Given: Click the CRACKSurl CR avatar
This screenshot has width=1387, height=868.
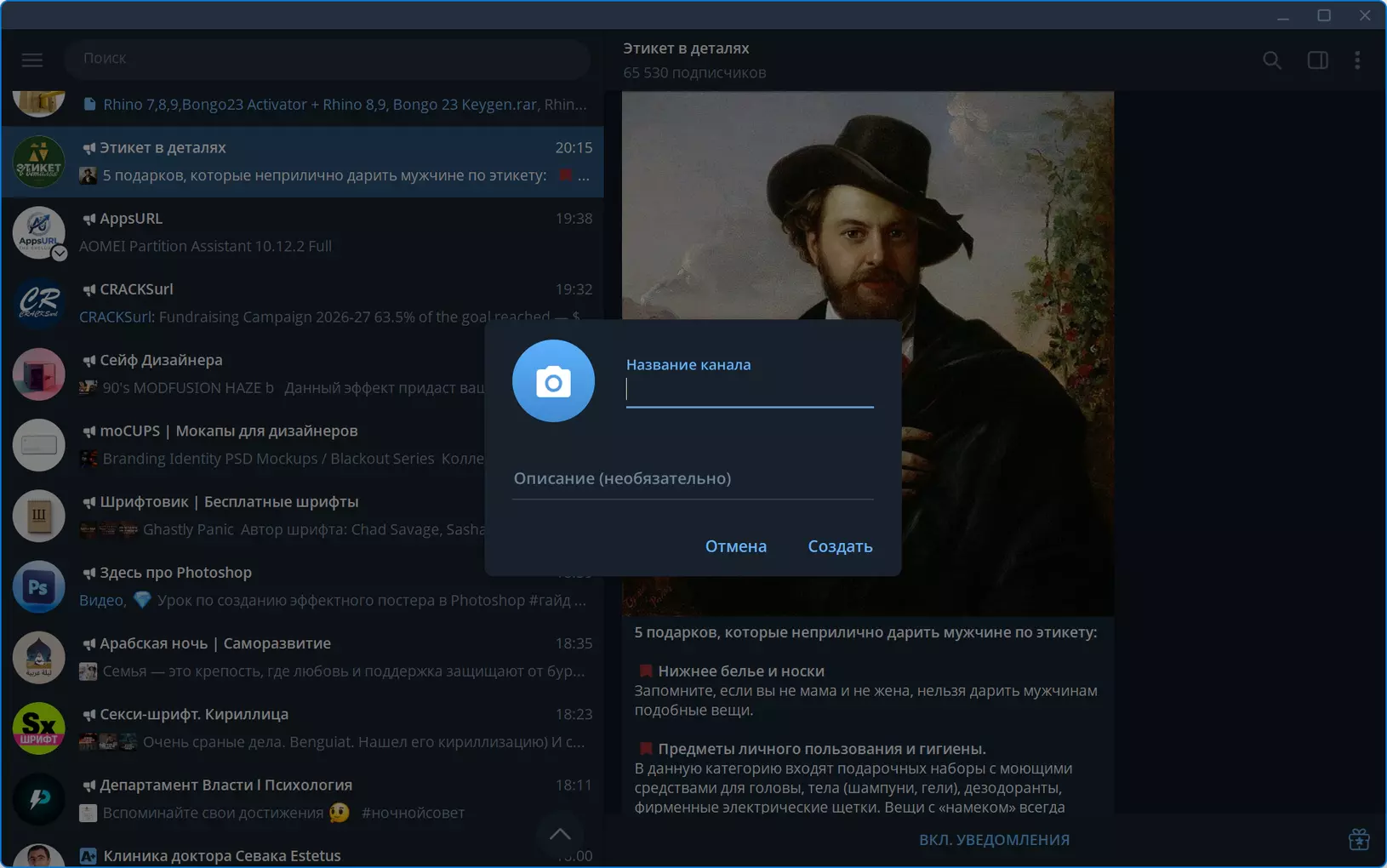Looking at the screenshot, I should 38,303.
